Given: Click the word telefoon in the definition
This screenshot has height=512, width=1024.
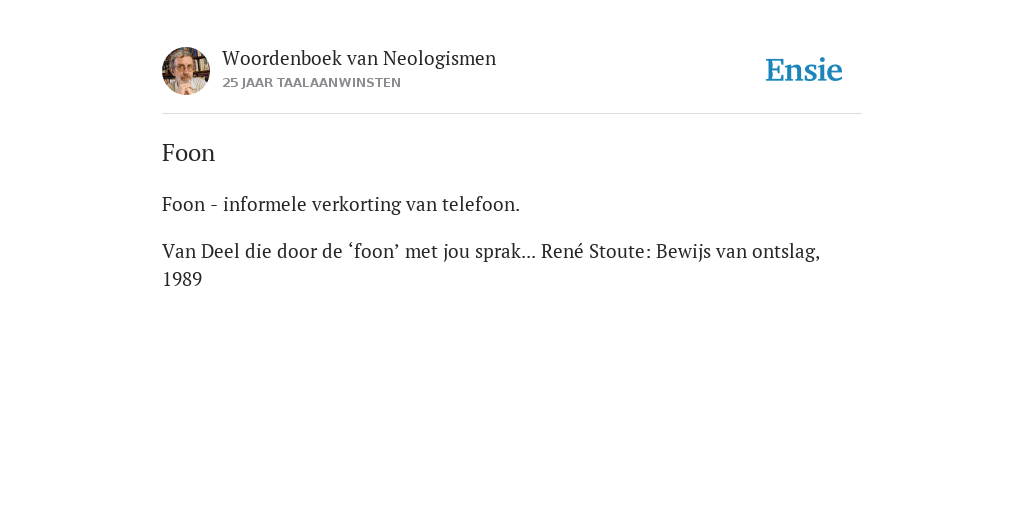Looking at the screenshot, I should pyautogui.click(x=481, y=204).
